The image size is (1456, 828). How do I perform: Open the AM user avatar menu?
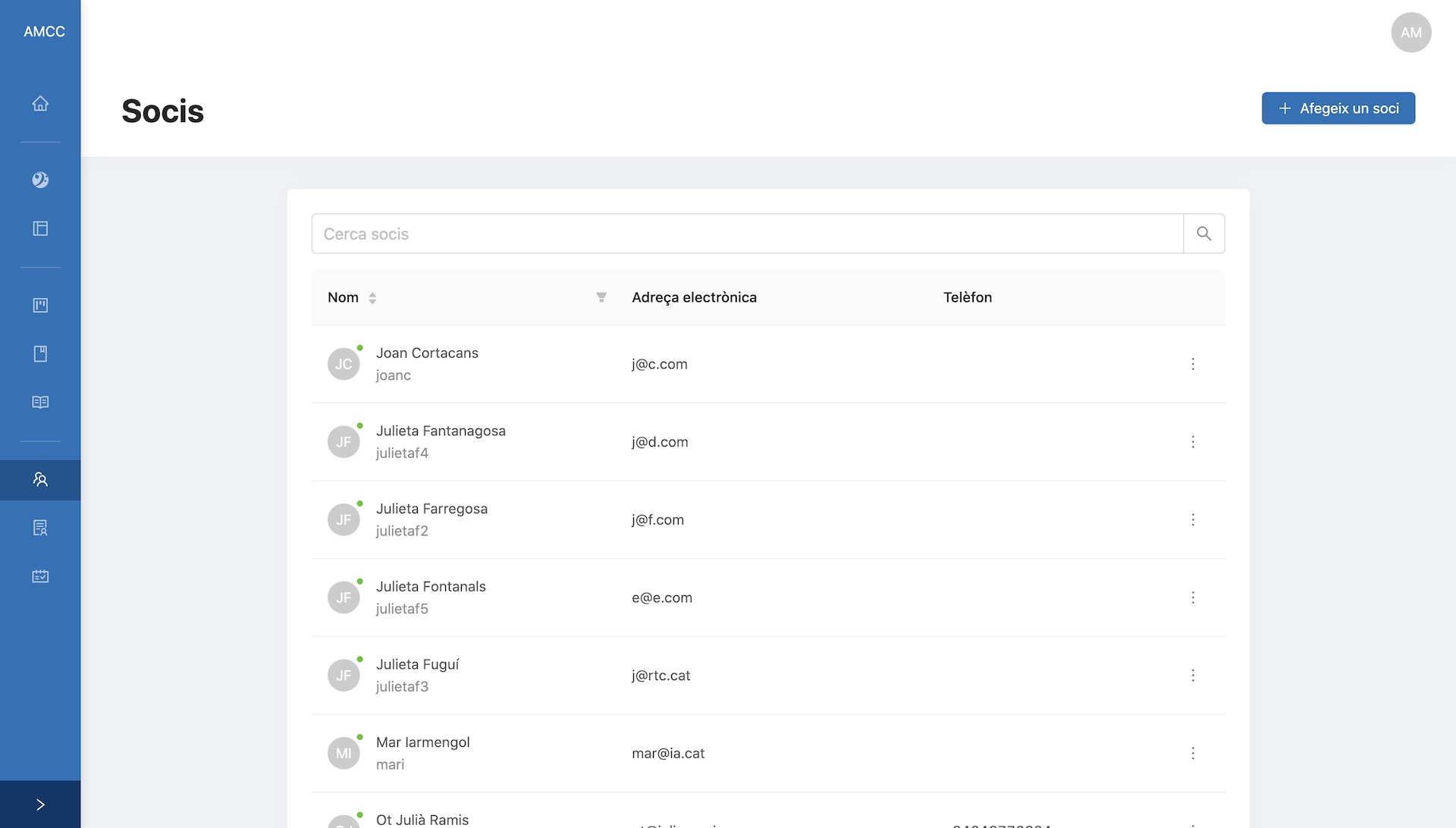(1410, 33)
